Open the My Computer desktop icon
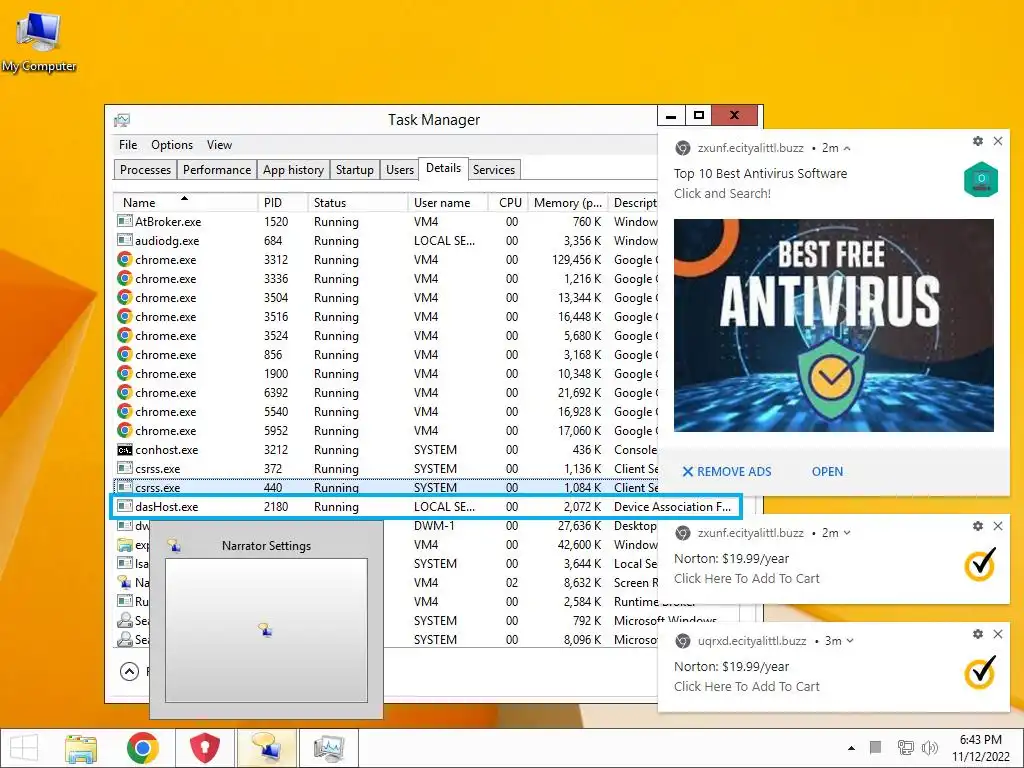The width and height of the screenshot is (1024, 768). coord(39,41)
